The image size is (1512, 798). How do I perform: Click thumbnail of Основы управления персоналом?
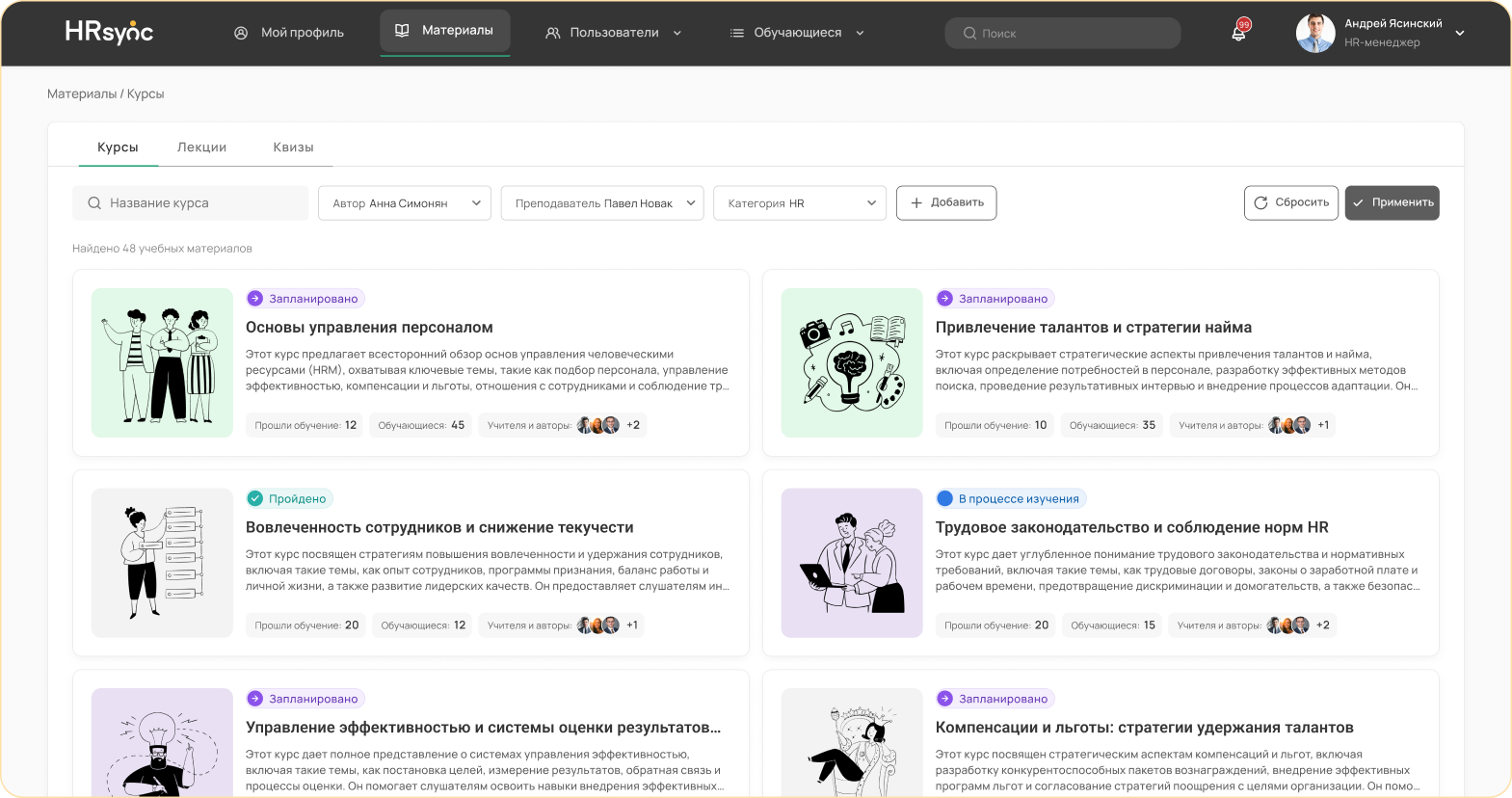[162, 363]
